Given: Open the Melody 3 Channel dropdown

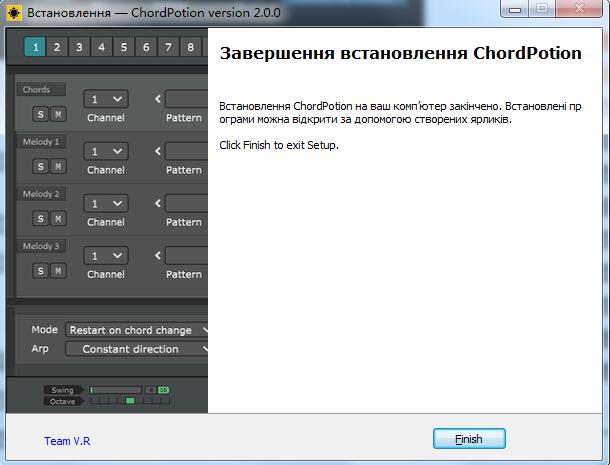Looking at the screenshot, I should click(106, 256).
